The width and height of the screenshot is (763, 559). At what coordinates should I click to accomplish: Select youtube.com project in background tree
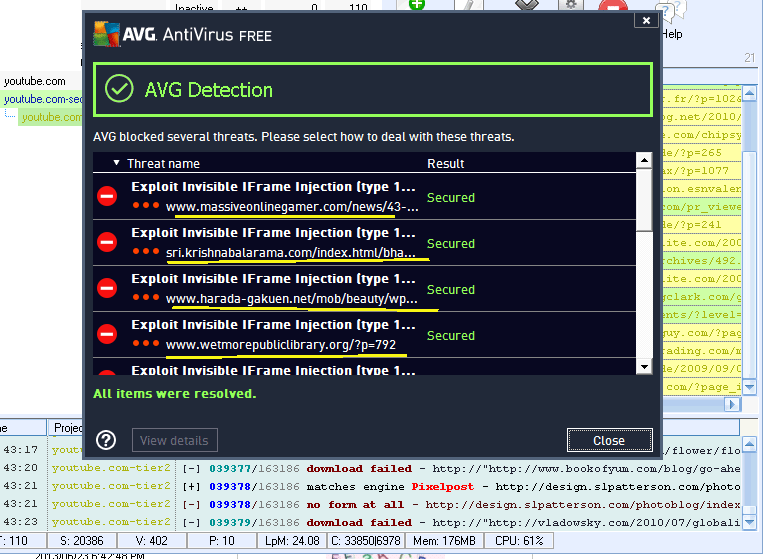coord(35,81)
